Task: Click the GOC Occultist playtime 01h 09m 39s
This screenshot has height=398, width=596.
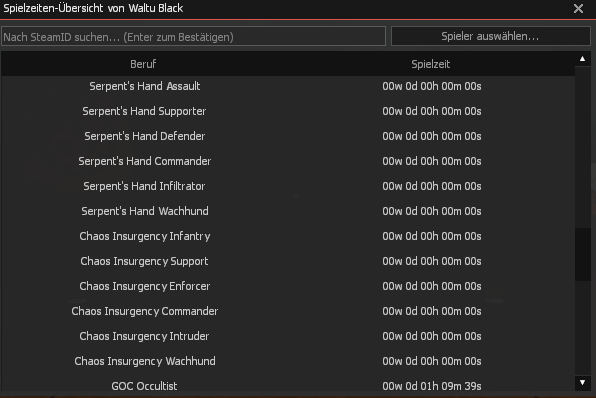Action: [x=432, y=386]
